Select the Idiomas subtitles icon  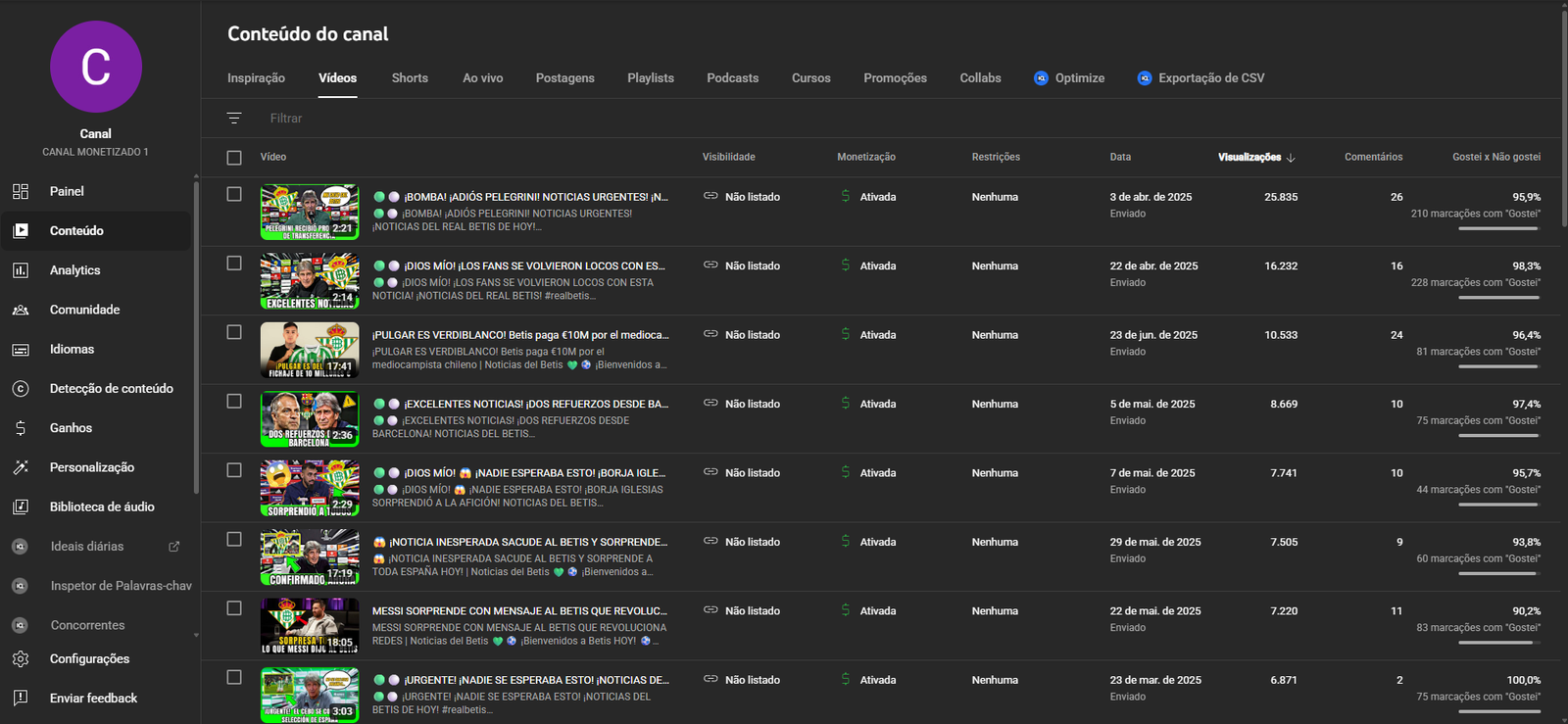pos(21,350)
